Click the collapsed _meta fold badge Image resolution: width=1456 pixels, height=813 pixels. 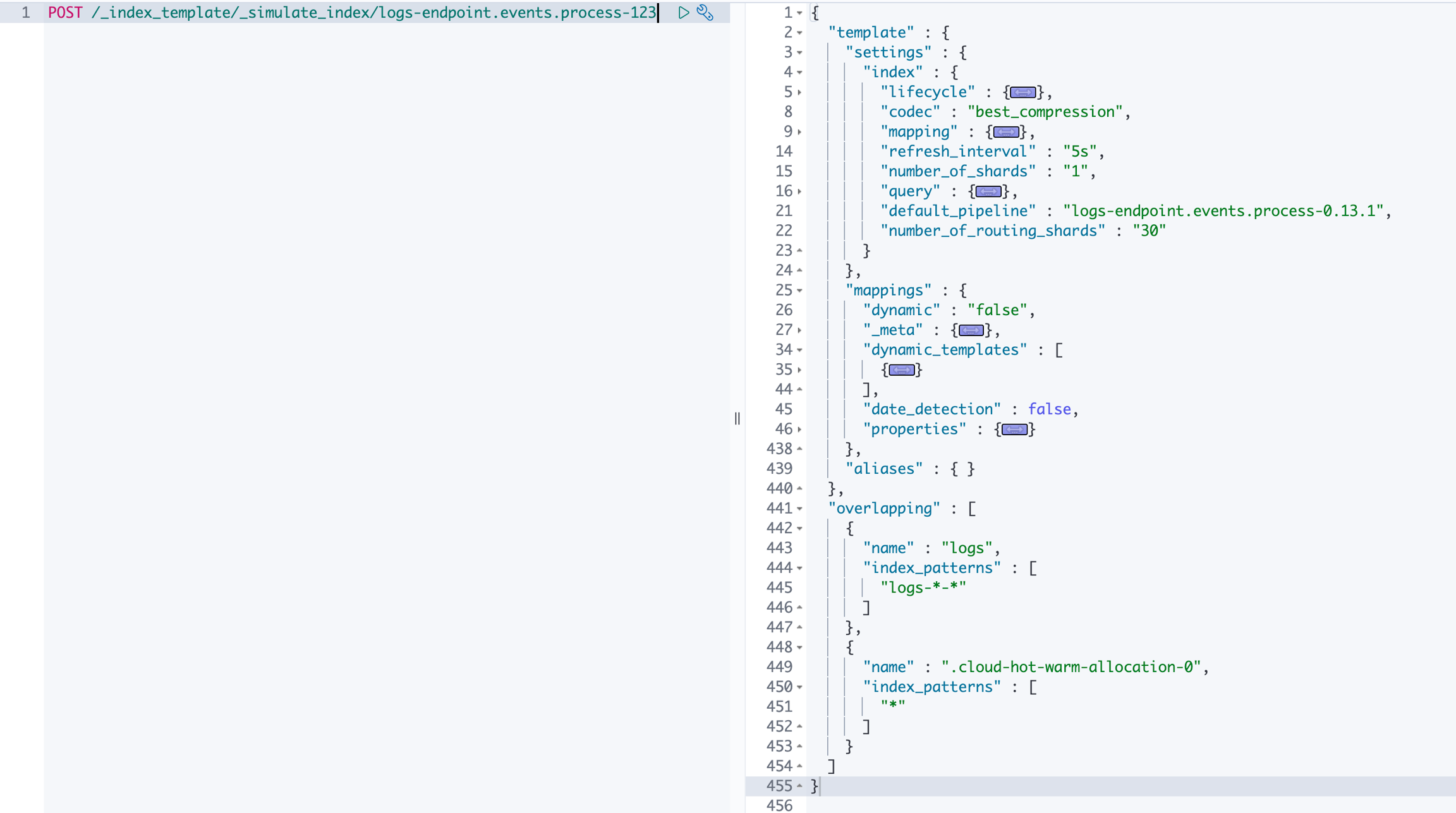point(971,330)
